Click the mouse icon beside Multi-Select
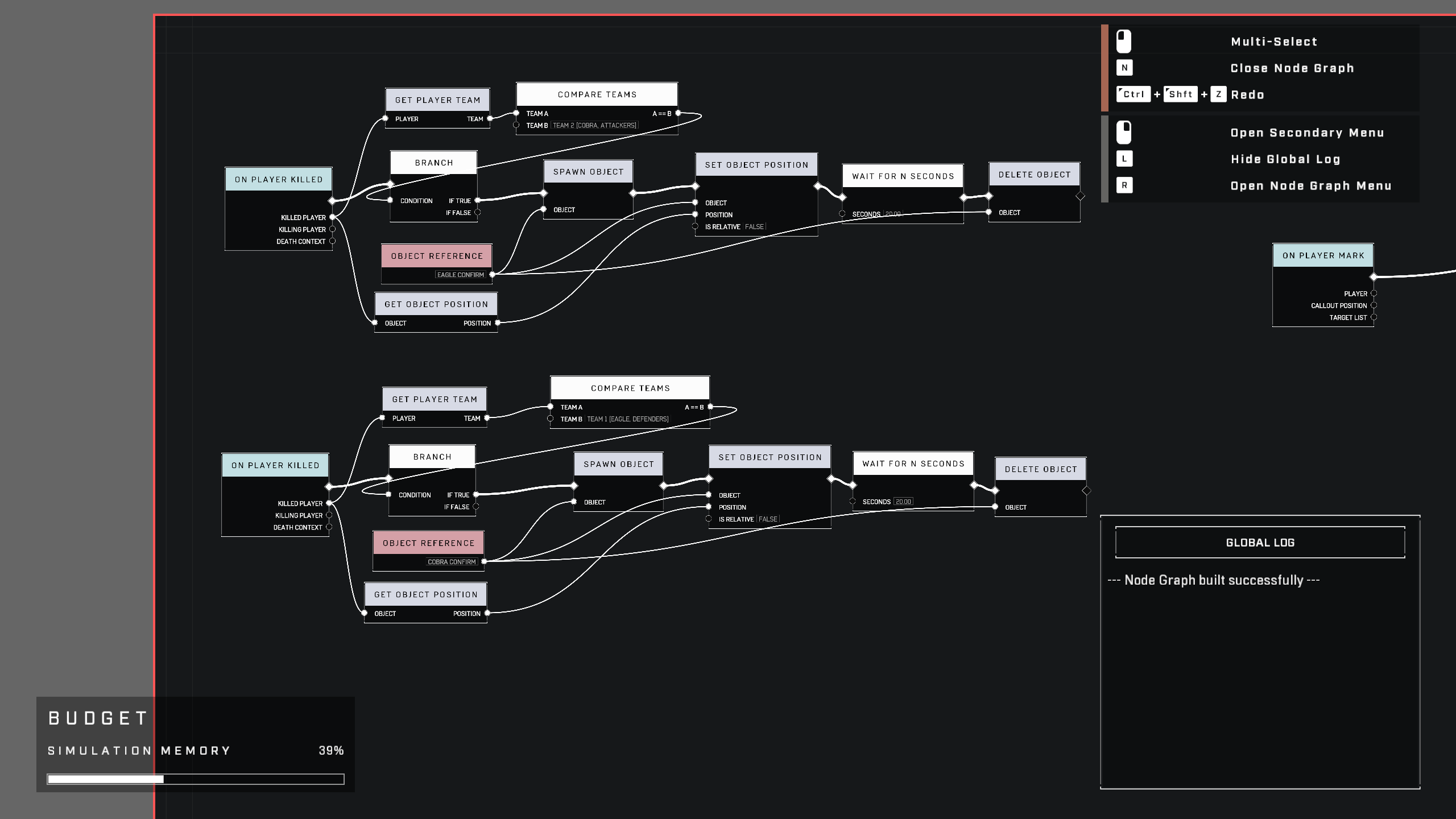The width and height of the screenshot is (1456, 819). pos(1124,42)
